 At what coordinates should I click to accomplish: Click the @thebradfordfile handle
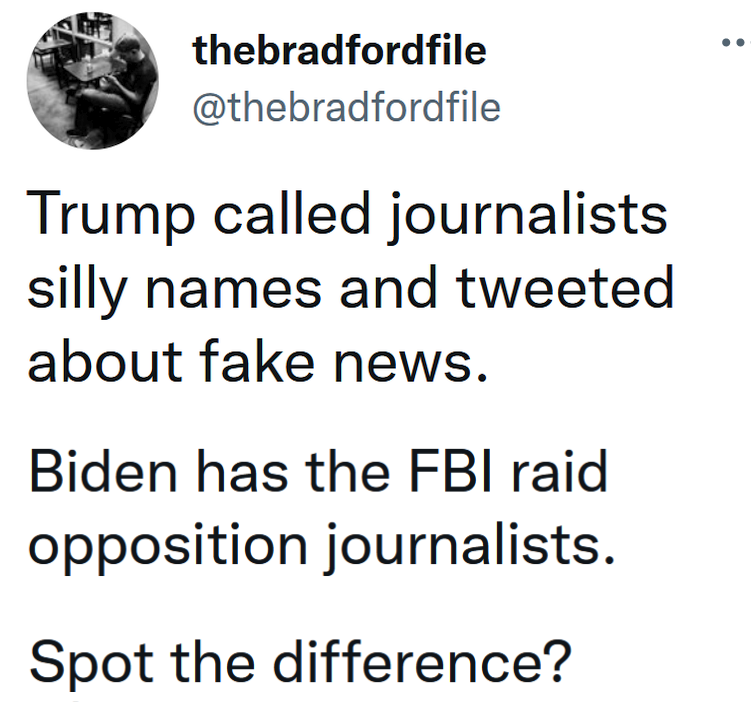(345, 106)
